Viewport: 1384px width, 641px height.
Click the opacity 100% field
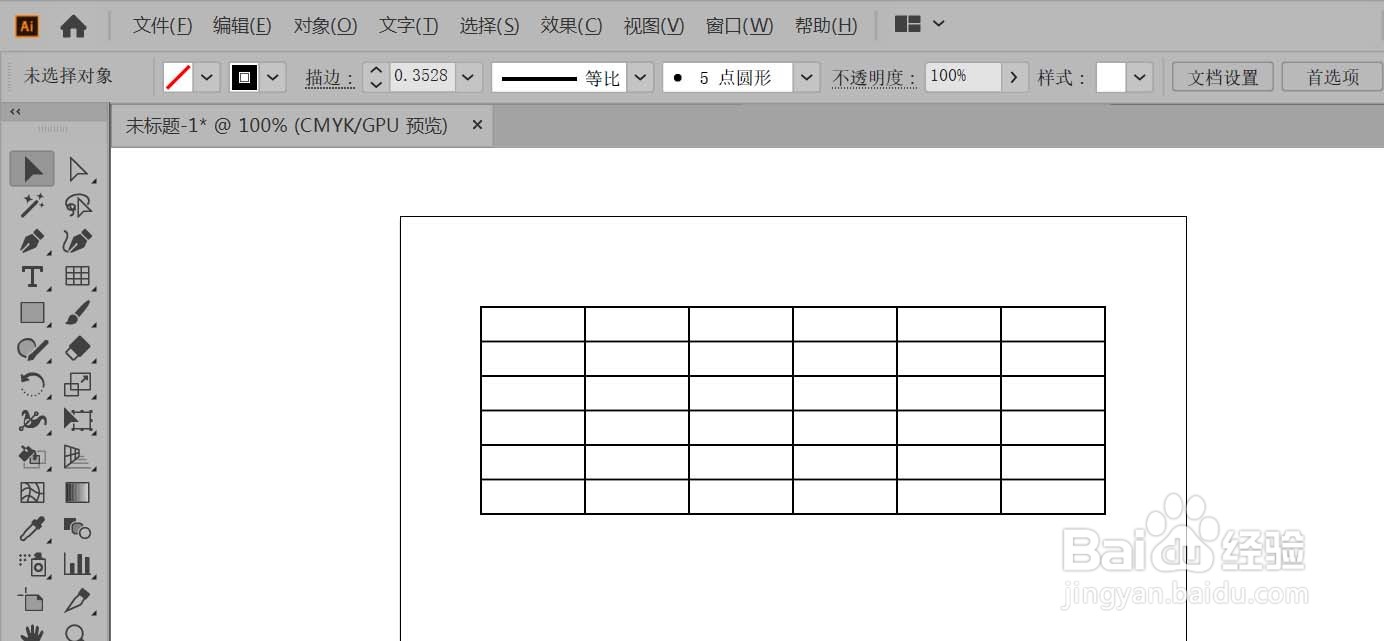coord(963,77)
